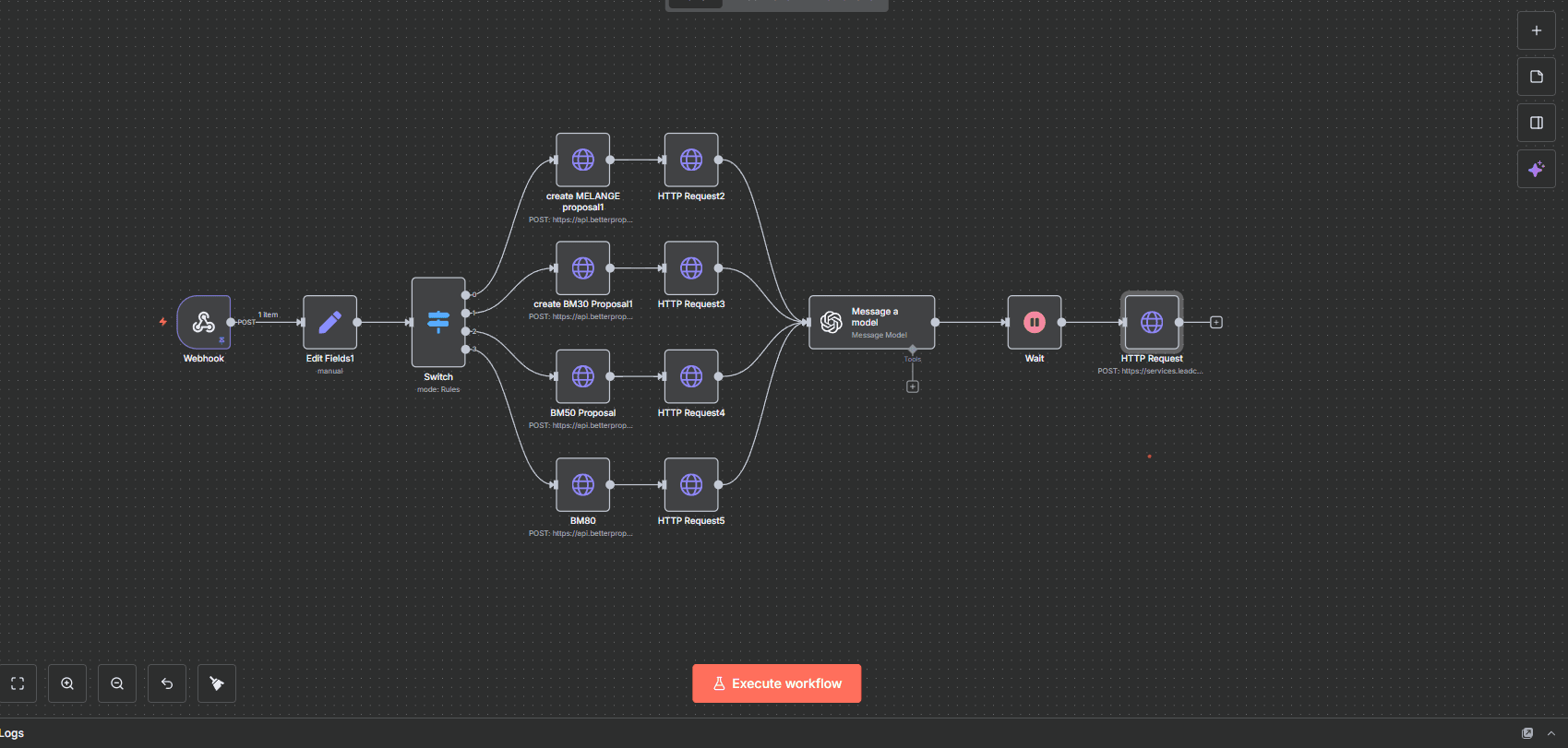Open the Logs panel label
Image resolution: width=1568 pixels, height=748 pixels.
pos(12,733)
